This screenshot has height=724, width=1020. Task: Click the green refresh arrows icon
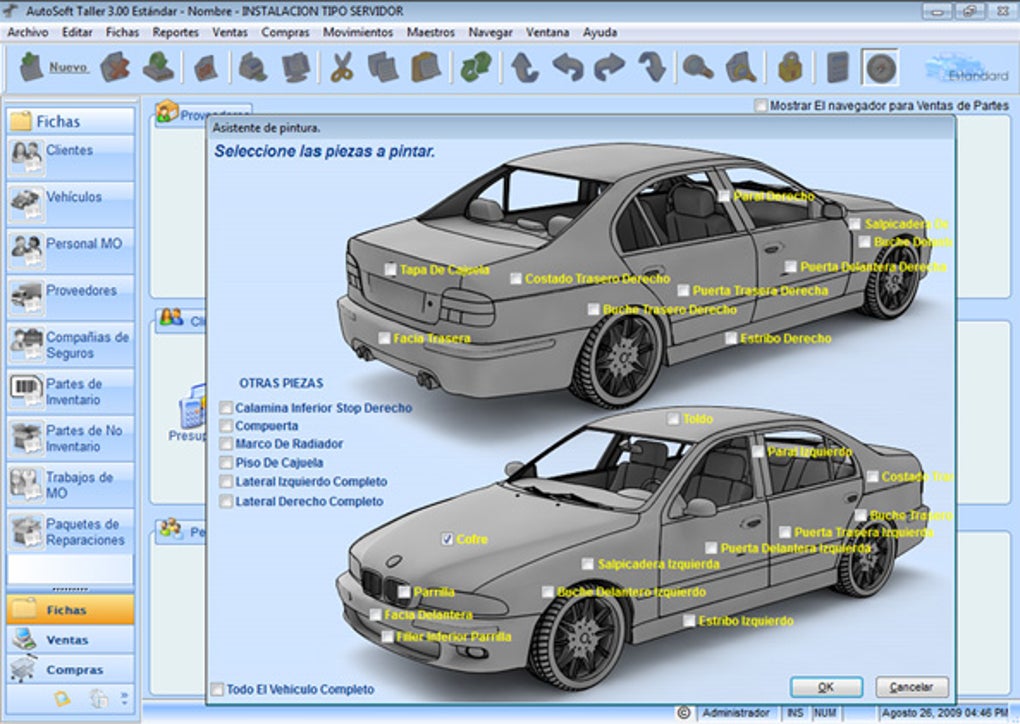(x=476, y=67)
